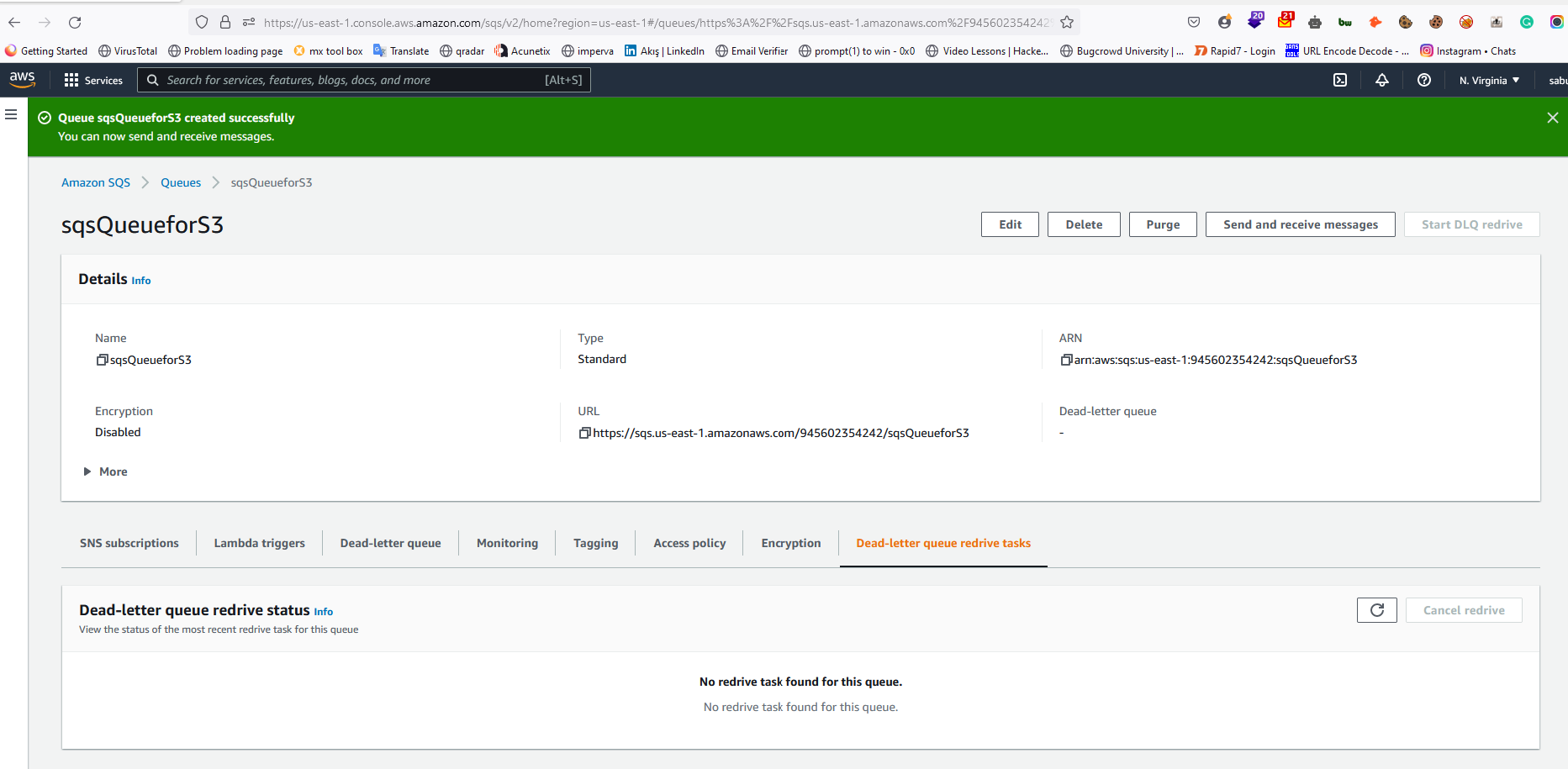Open the Queues breadcrumb link

[x=181, y=182]
